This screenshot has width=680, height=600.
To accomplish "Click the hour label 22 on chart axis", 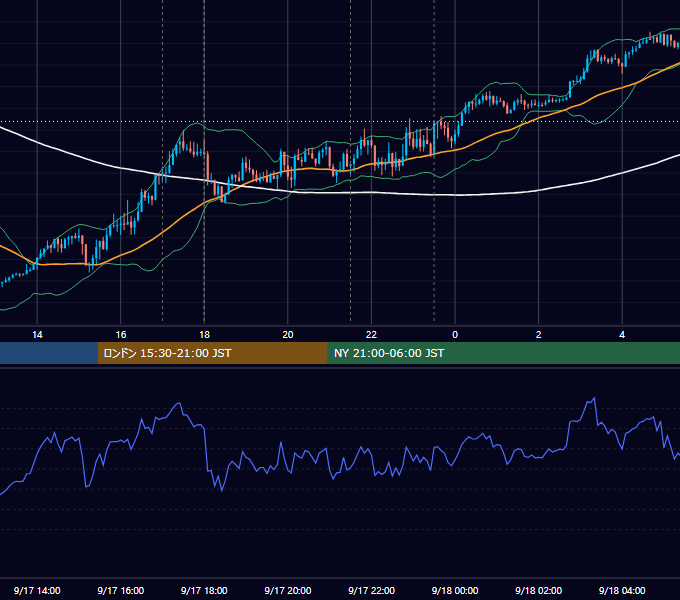I will [371, 335].
